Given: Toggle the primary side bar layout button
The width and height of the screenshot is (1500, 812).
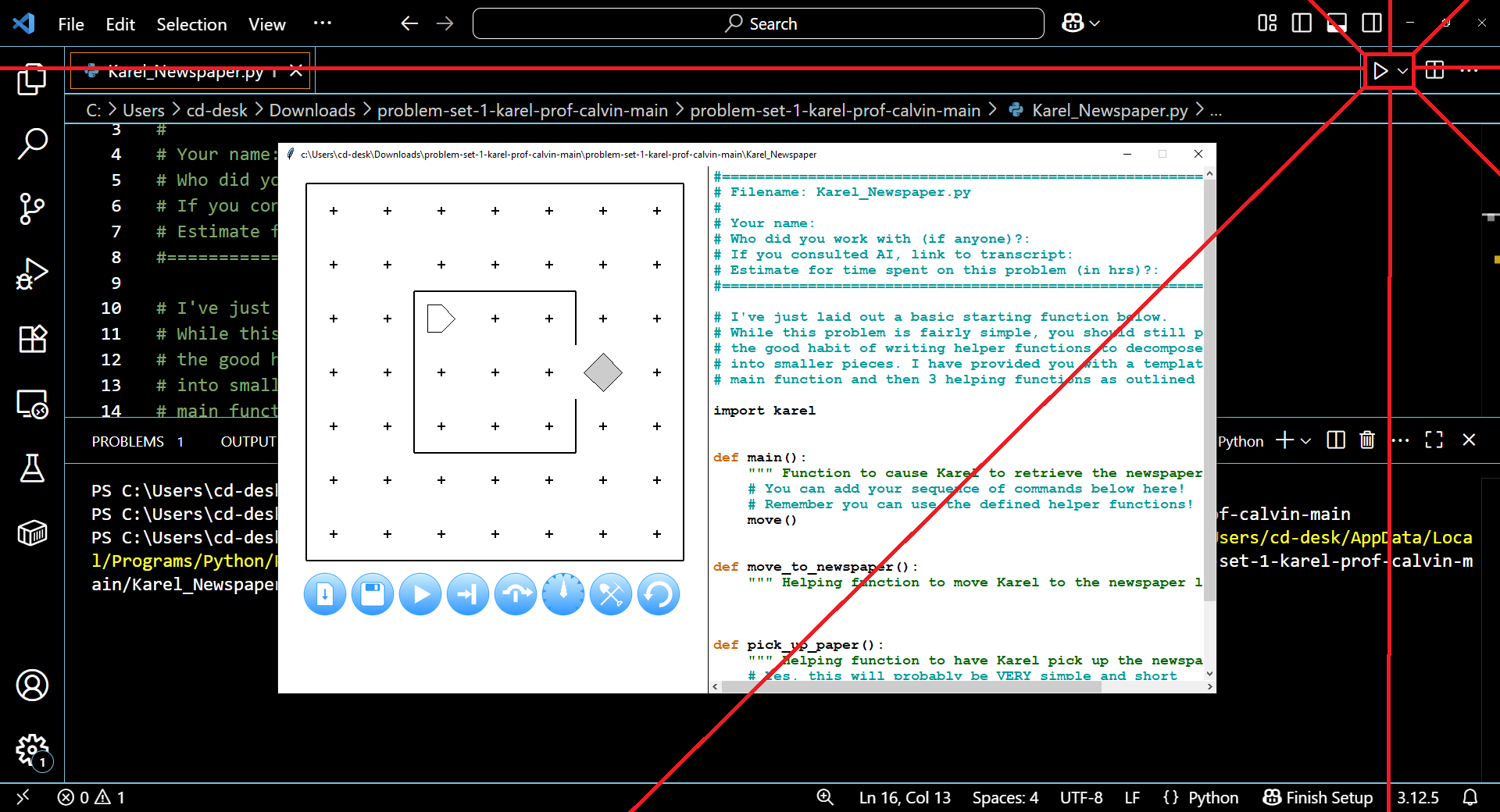Looking at the screenshot, I should click(1302, 23).
